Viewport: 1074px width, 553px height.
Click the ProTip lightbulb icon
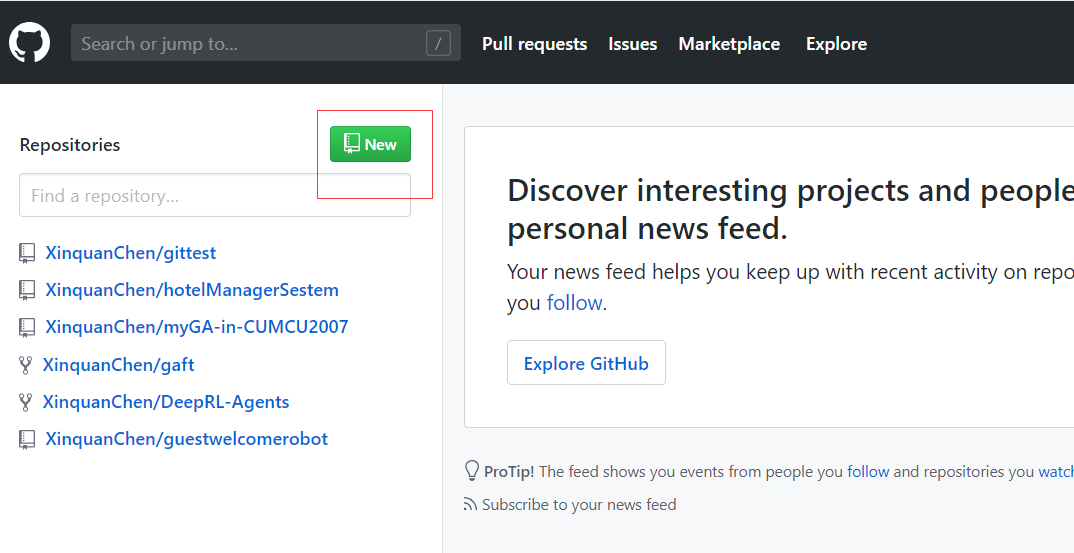pyautogui.click(x=472, y=471)
